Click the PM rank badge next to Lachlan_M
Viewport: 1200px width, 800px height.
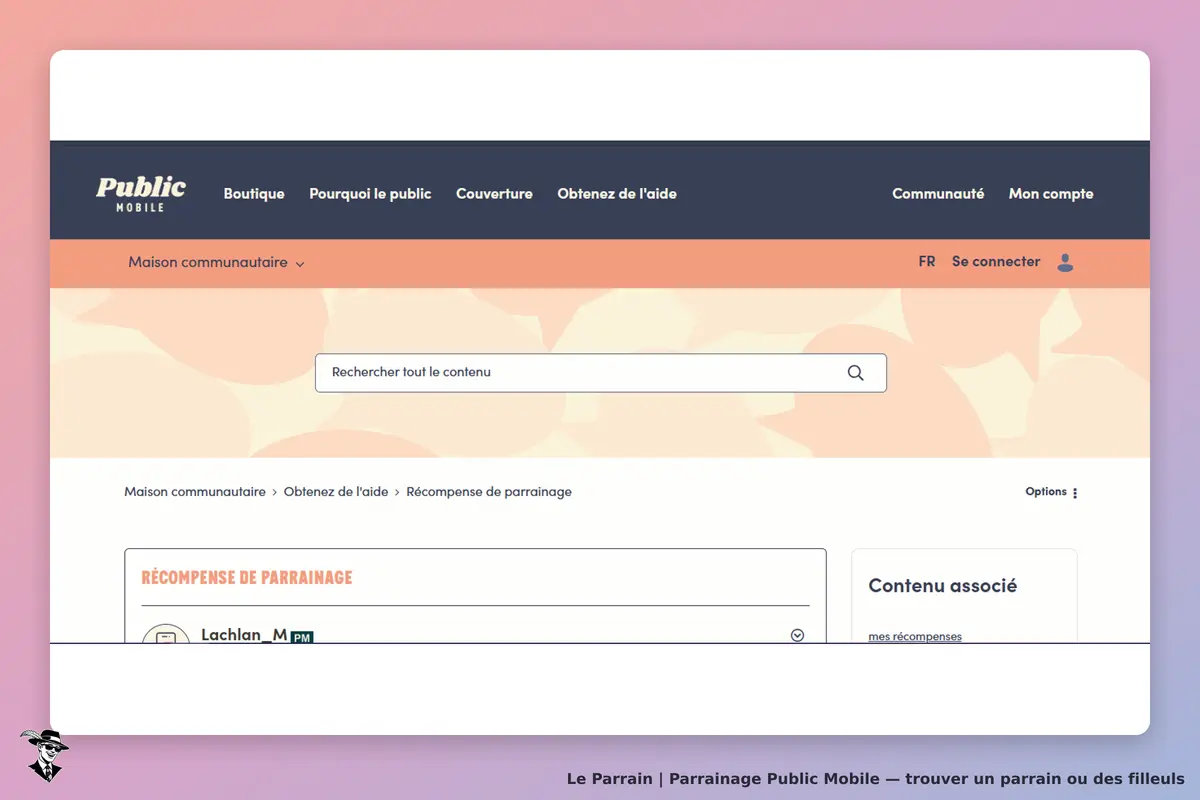pos(302,637)
